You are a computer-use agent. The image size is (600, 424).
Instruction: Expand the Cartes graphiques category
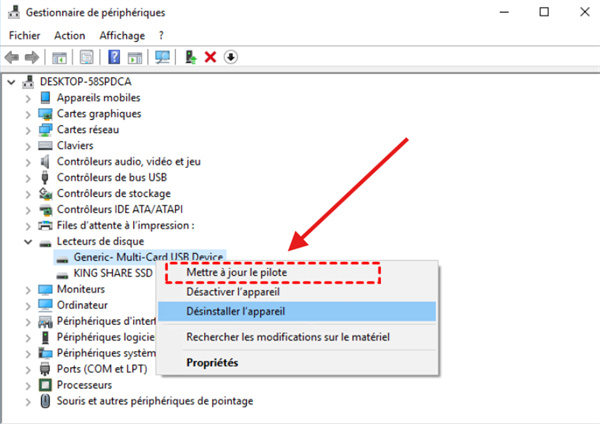[28, 114]
